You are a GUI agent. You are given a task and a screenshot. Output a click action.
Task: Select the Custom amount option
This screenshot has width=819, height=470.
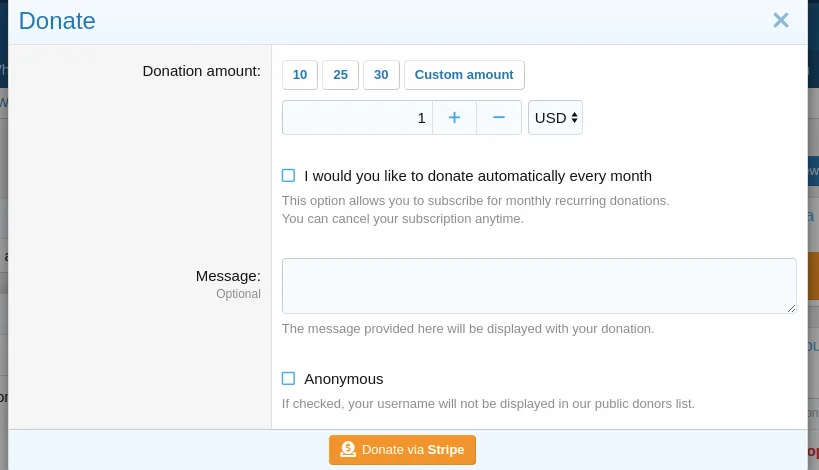point(464,75)
